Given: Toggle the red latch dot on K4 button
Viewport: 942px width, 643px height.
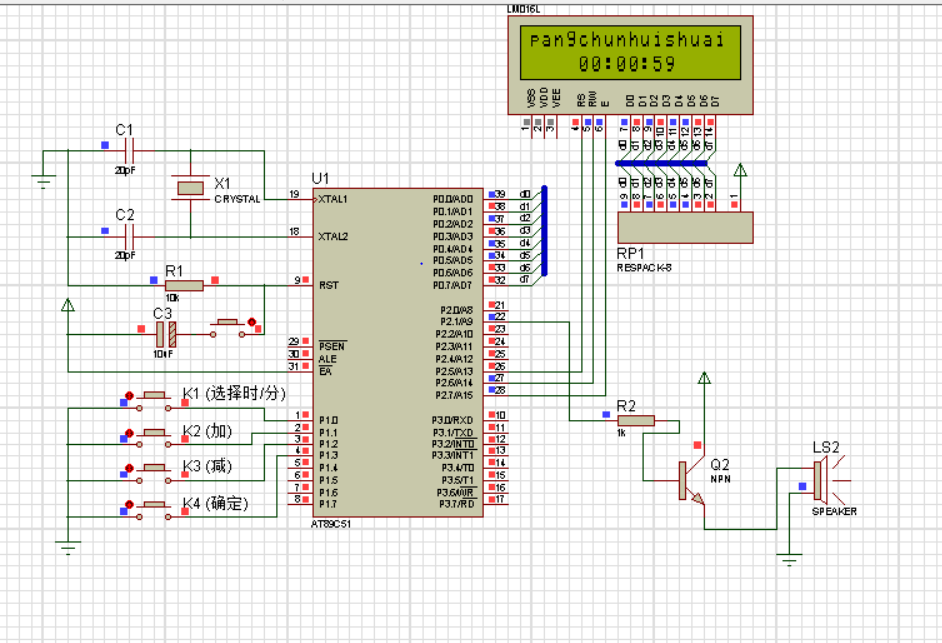Looking at the screenshot, I should coord(129,504).
